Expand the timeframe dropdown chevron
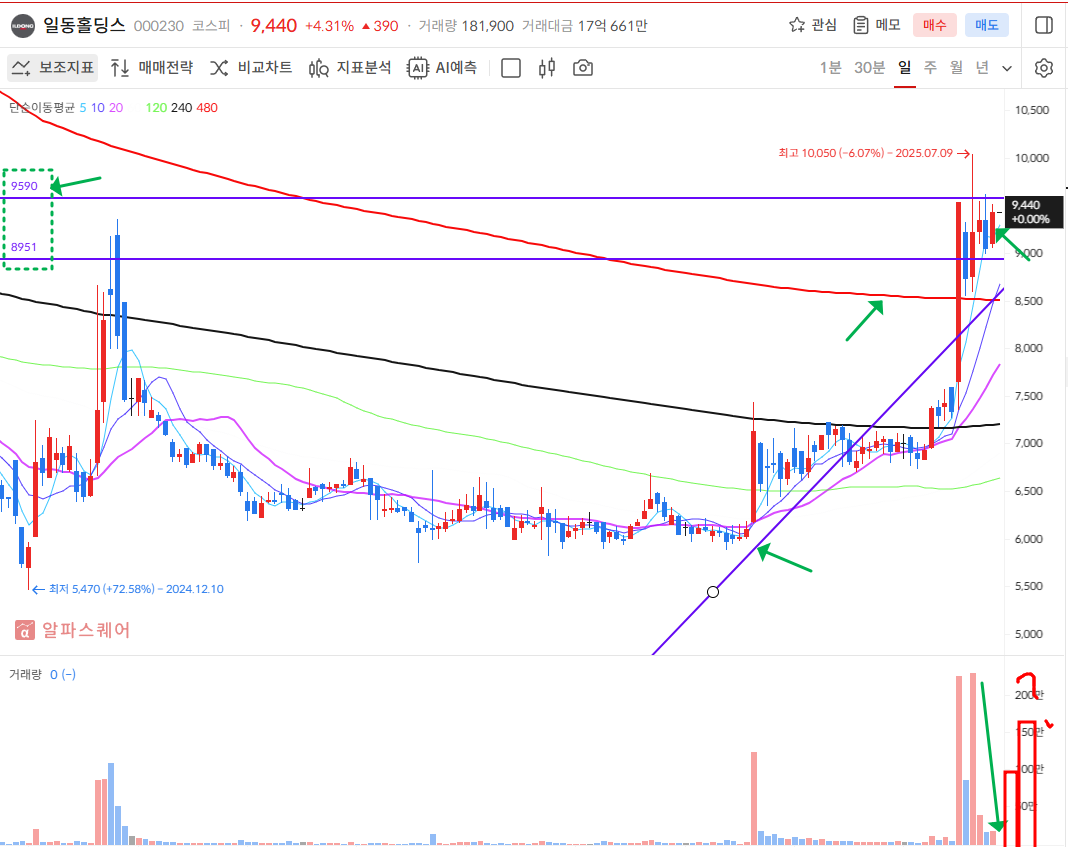Viewport: 1068px width, 847px height. 1007,68
